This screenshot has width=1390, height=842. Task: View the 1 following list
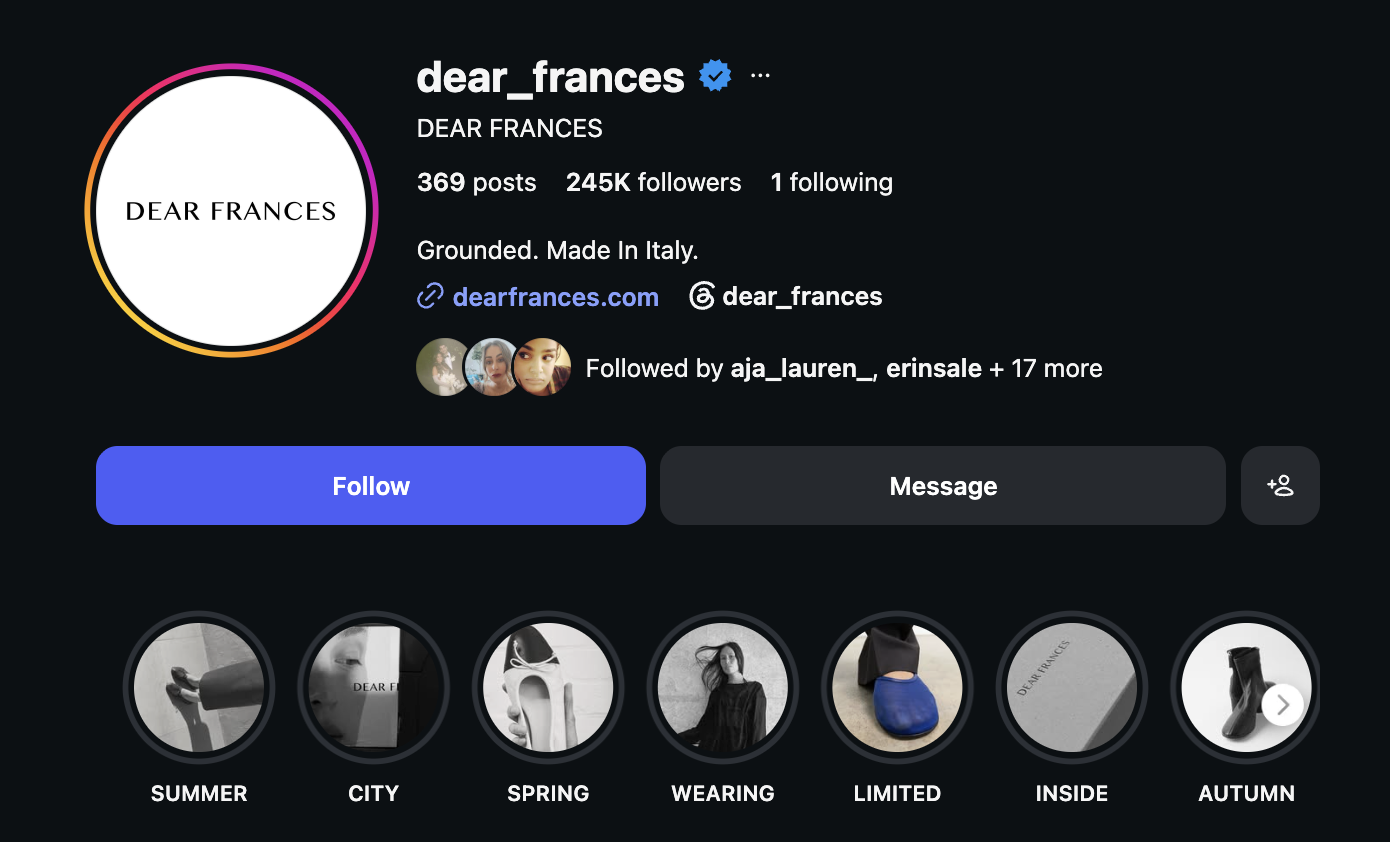(832, 182)
